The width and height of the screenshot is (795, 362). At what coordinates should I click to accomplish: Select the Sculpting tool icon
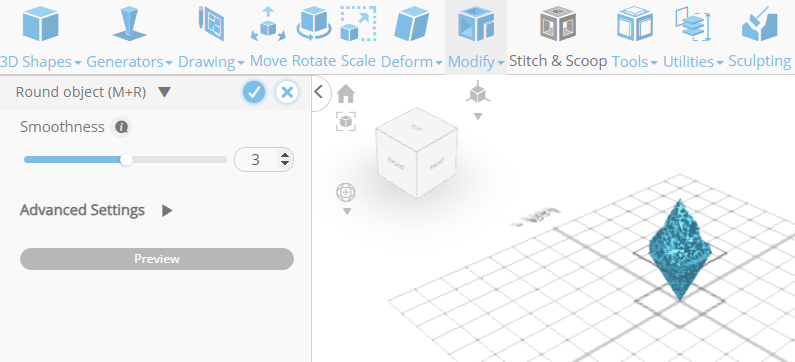[760, 25]
